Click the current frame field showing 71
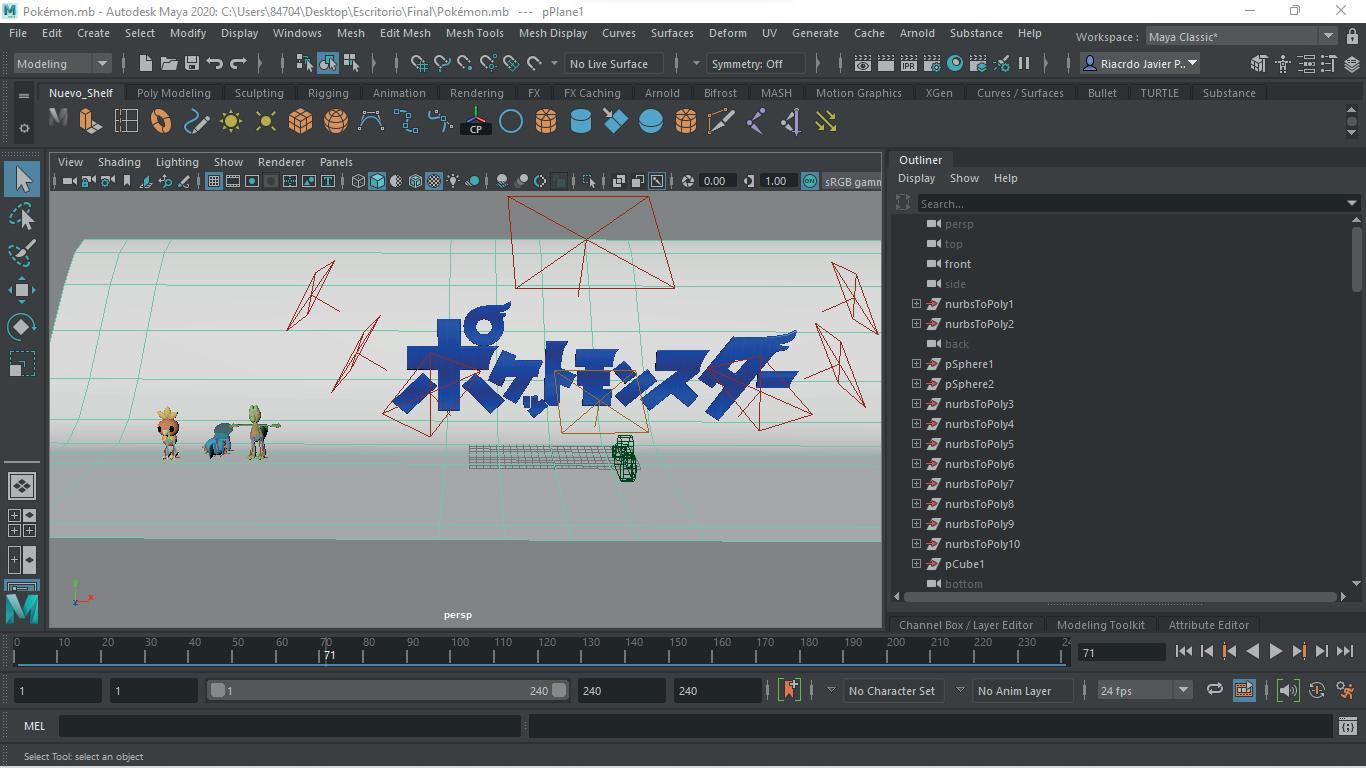 [1122, 652]
